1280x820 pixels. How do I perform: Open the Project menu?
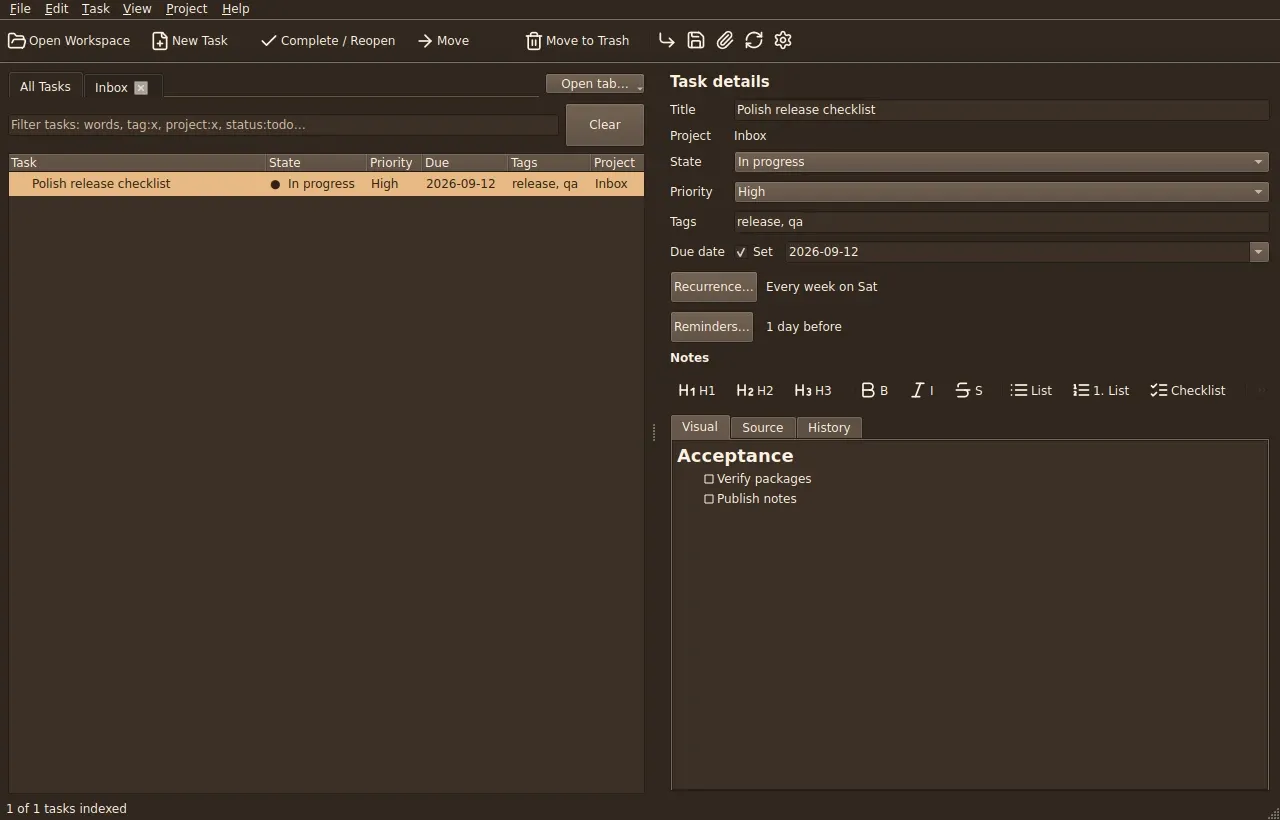click(x=186, y=8)
